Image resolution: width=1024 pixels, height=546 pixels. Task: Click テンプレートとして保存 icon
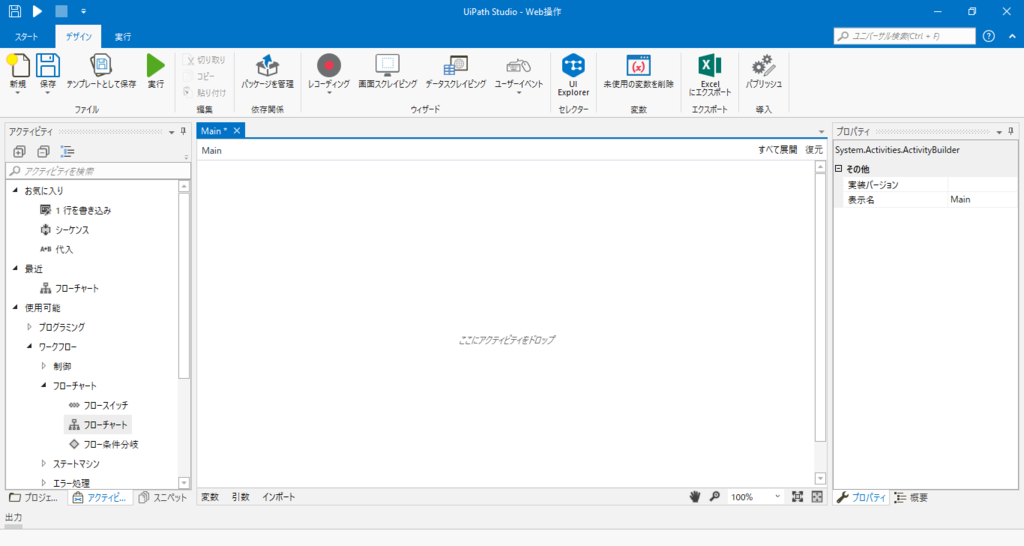(101, 66)
